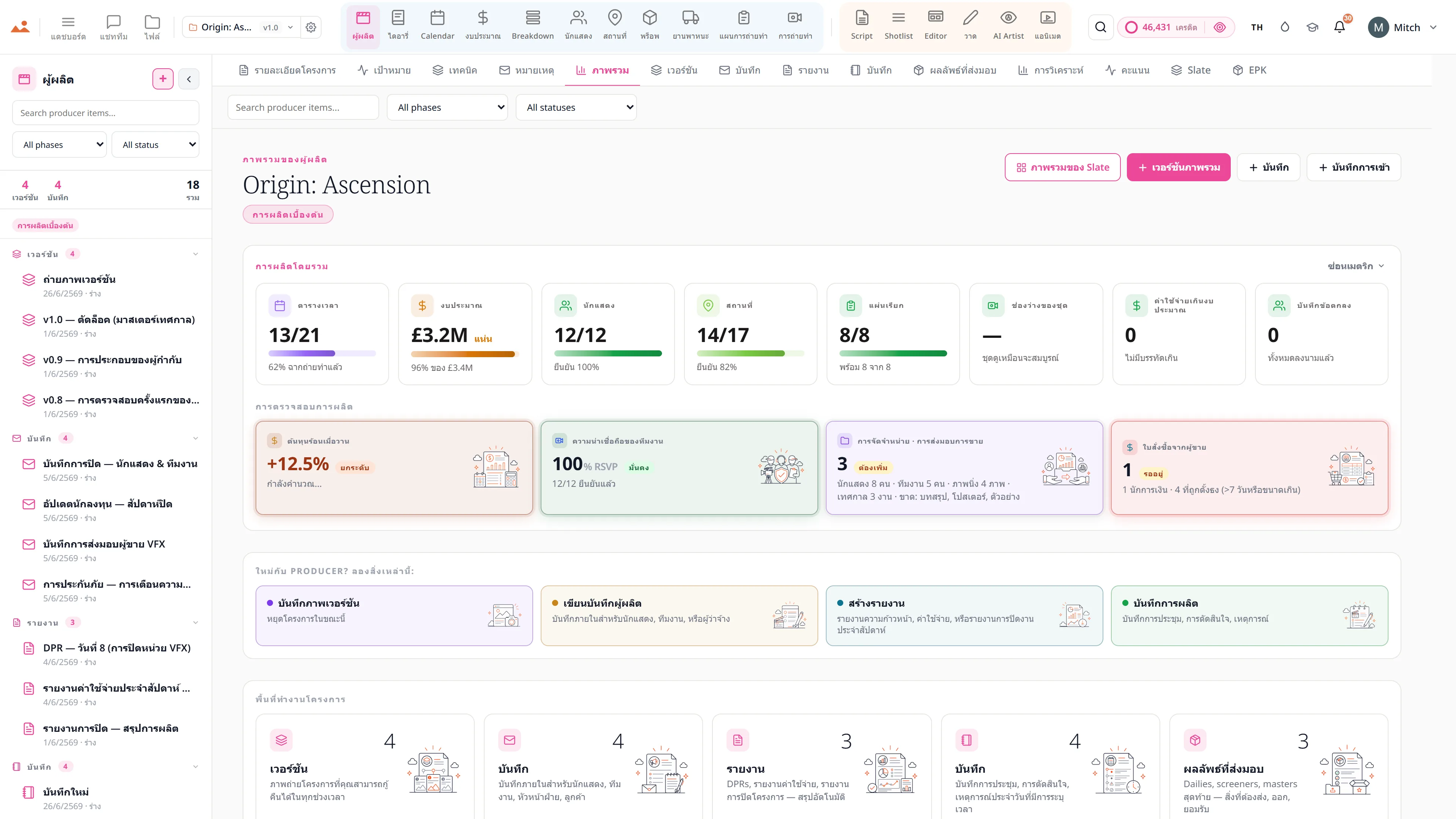This screenshot has width=1456, height=819.
Task: Open the Dashboard (แดชบอร์ด) menu icon
Action: 68,27
